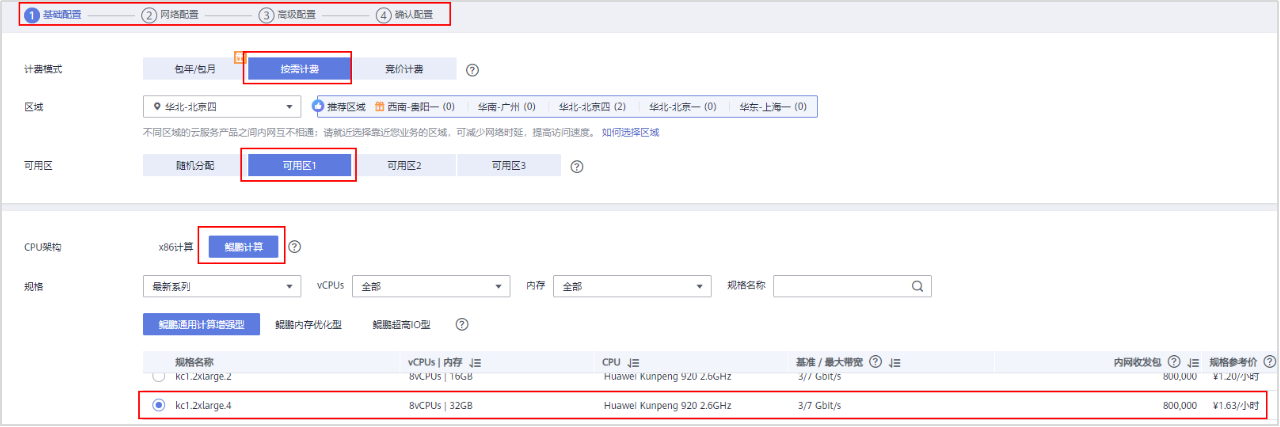Viewport: 1280px width, 427px height.
Task: Select 可用区3 availability zone
Action: 508,166
